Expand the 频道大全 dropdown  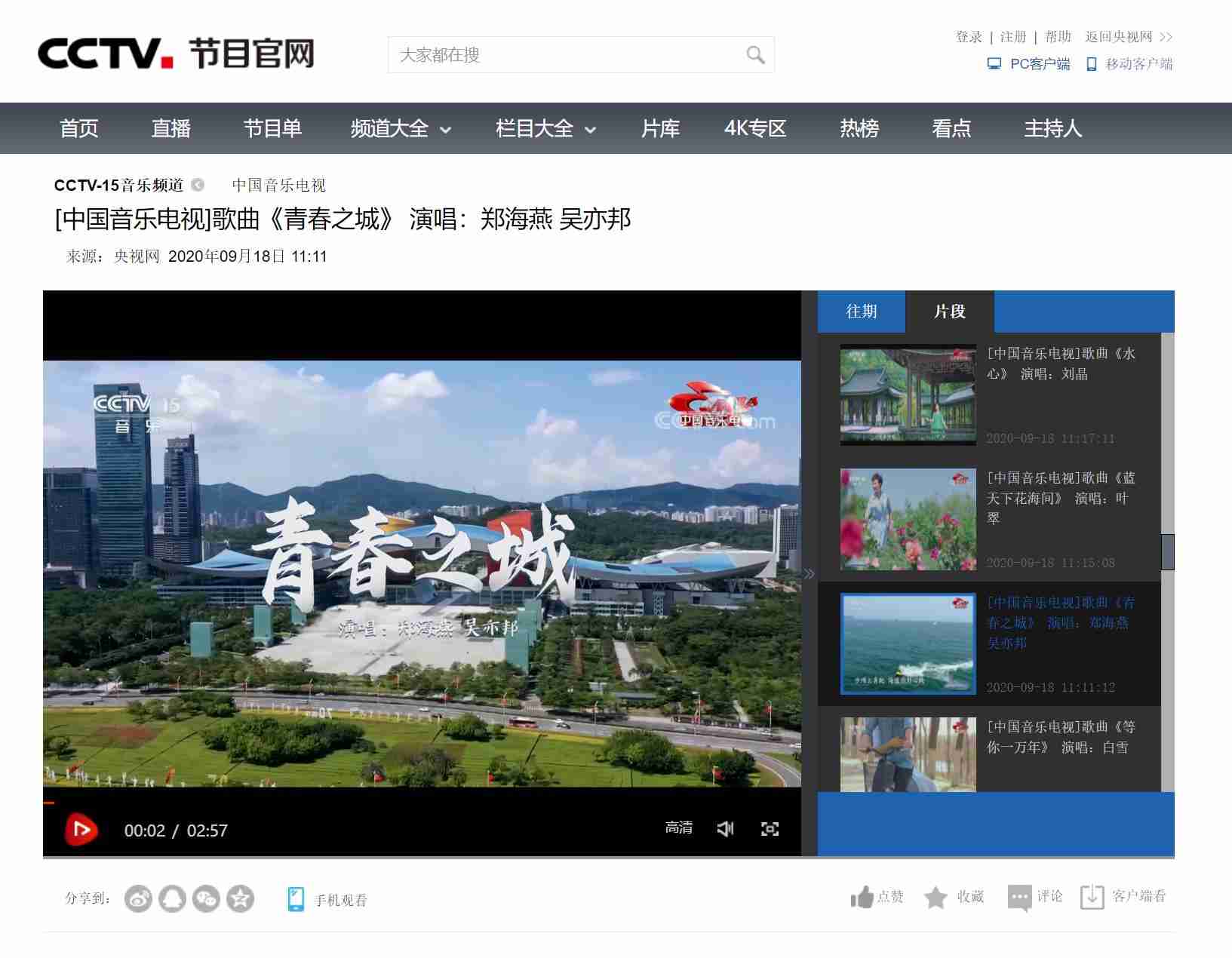tap(445, 130)
